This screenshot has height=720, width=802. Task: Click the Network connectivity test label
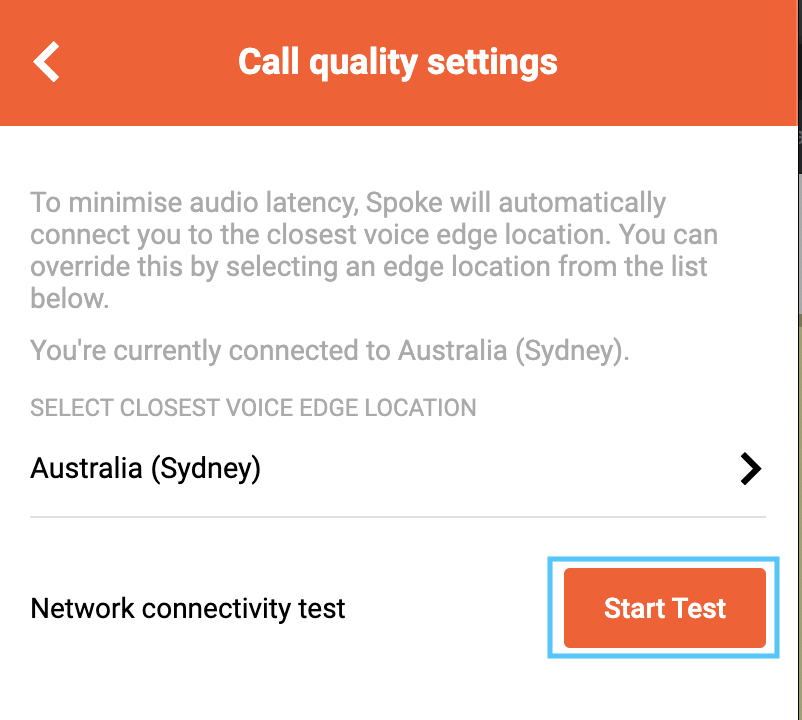(x=188, y=609)
